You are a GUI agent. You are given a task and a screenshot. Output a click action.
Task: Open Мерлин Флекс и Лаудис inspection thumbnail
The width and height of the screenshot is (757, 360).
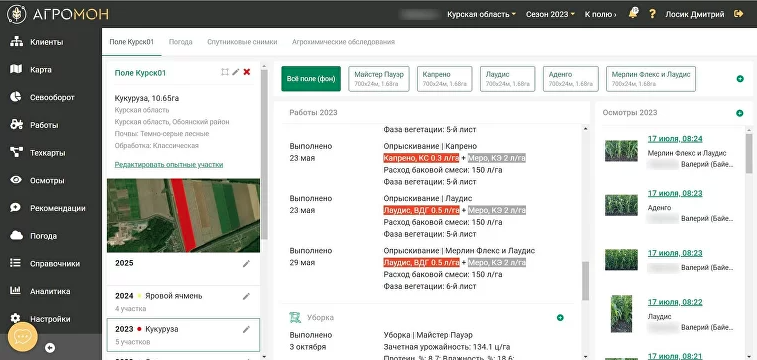coord(621,151)
